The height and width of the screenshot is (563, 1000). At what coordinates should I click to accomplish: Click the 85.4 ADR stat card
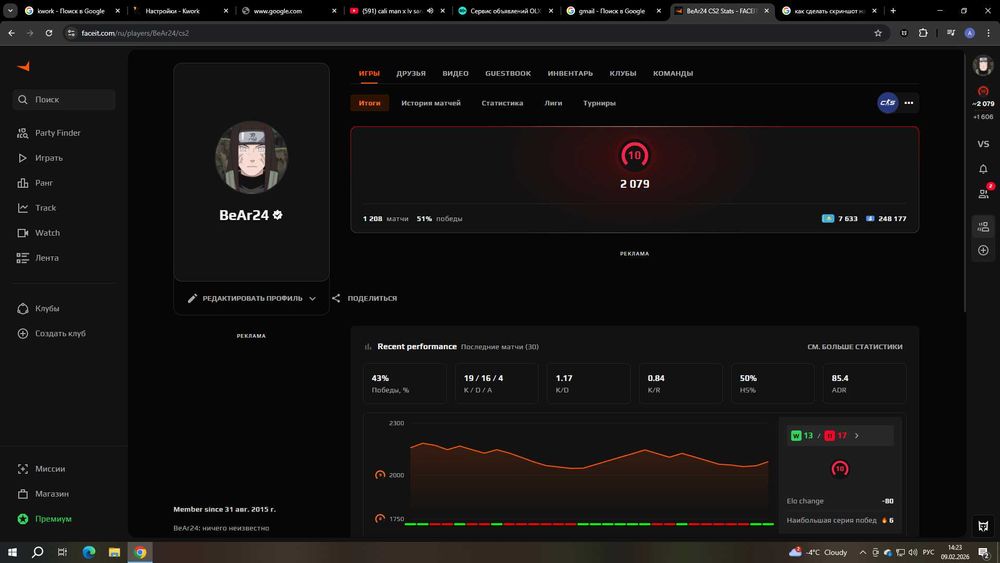(x=864, y=384)
